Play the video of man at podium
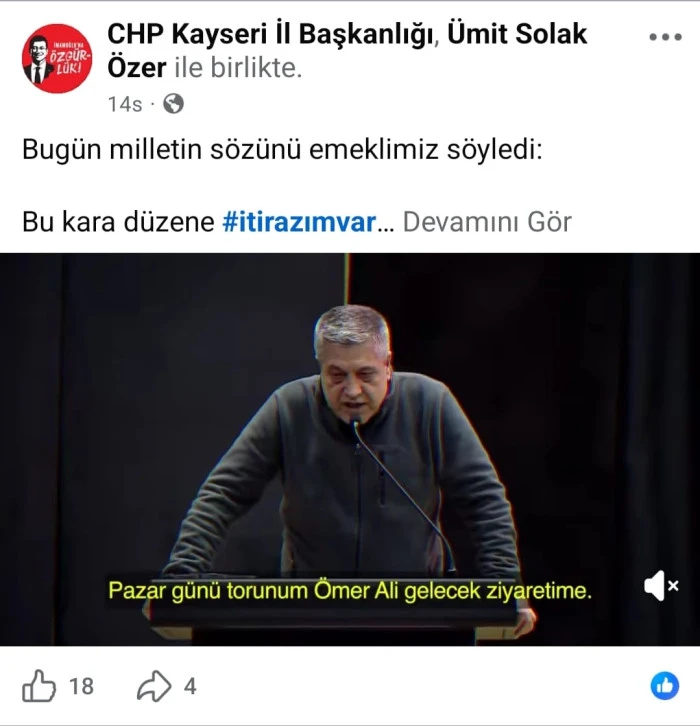This screenshot has width=700, height=726. pos(350,449)
